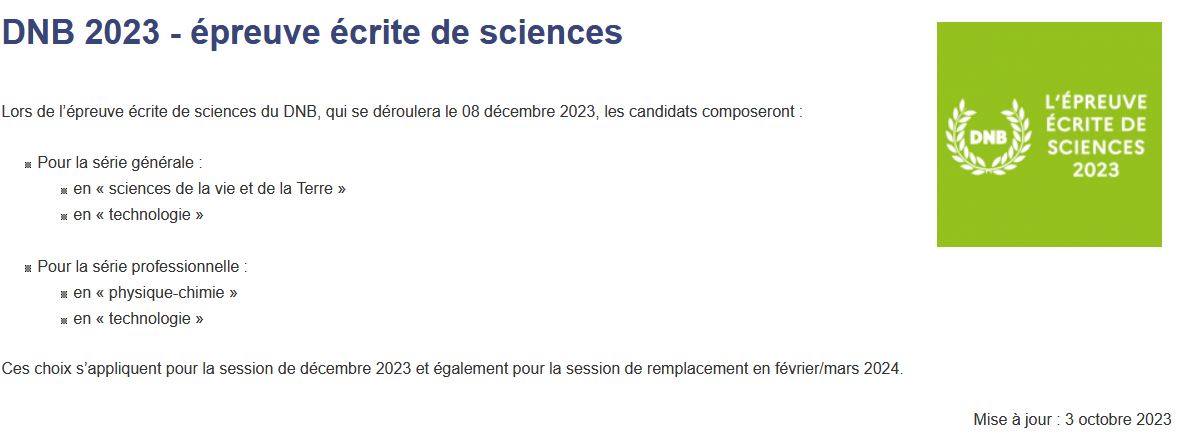Screen dimensions: 1192x441
Task: Click the bullet before "sciences de la vie et de la Terre"
Action: [64, 189]
